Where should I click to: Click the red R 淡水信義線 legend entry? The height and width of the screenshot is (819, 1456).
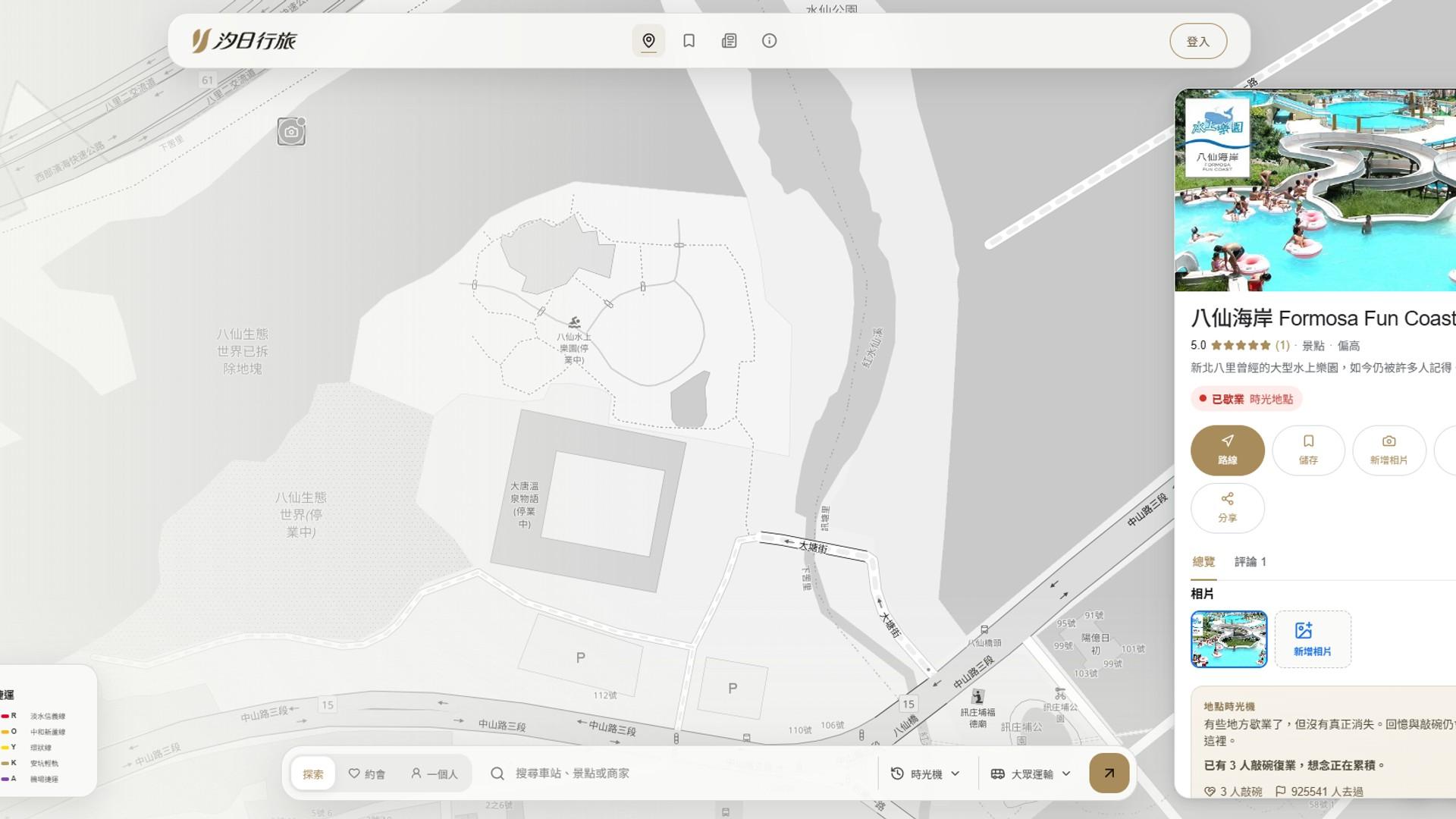tap(33, 716)
